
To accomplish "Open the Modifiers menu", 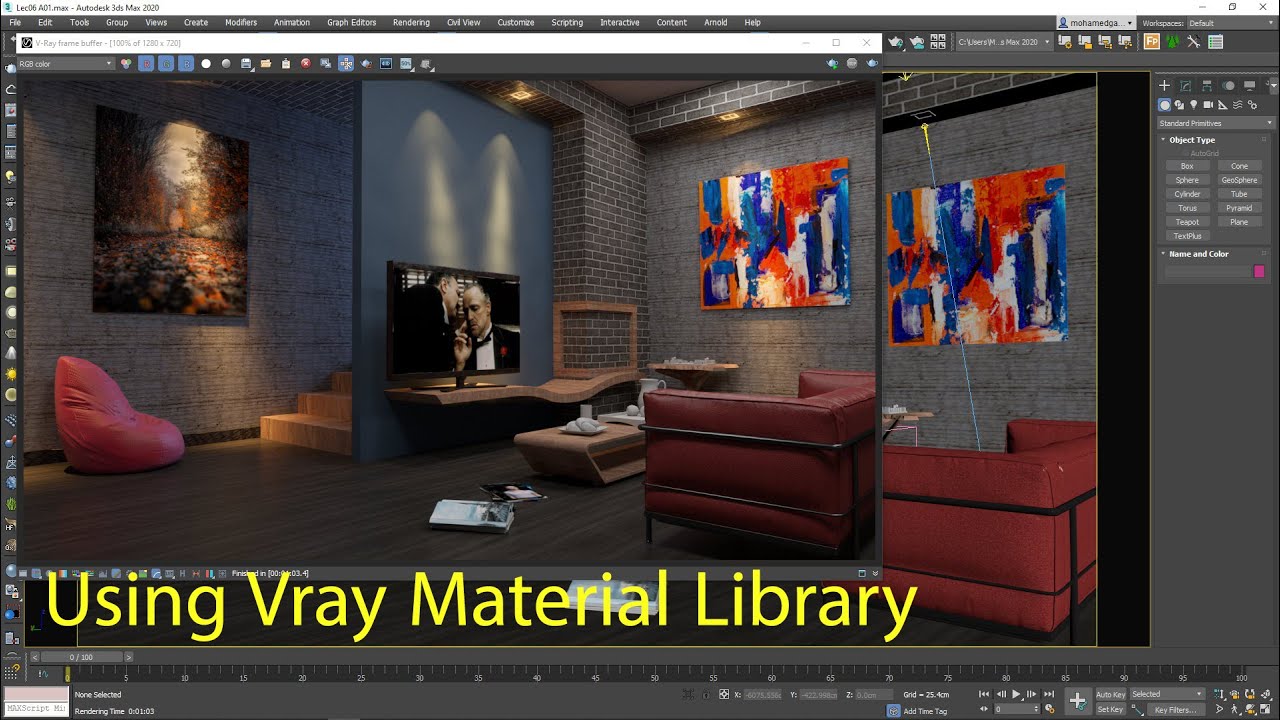I will click(241, 22).
